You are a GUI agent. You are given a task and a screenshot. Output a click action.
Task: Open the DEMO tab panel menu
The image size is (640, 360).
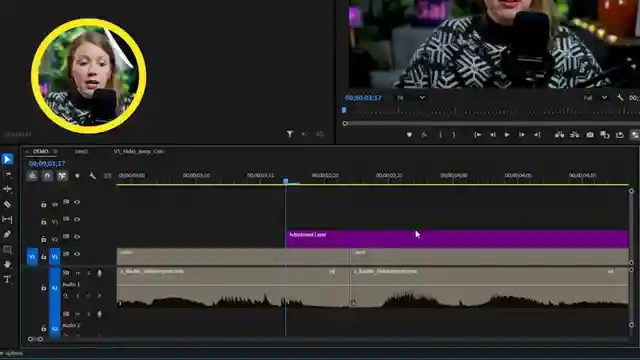pos(55,151)
